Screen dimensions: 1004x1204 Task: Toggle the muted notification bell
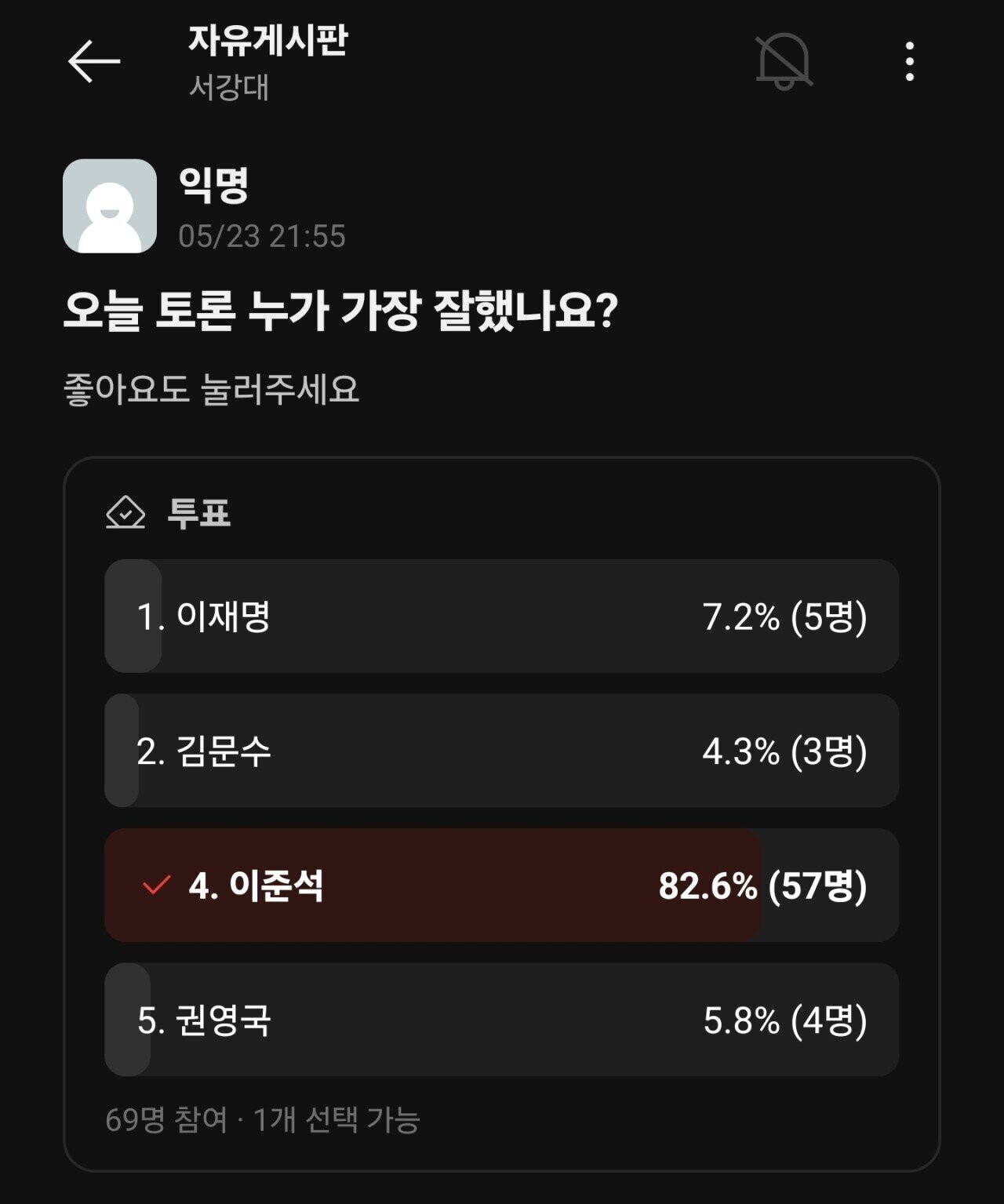coord(784,61)
